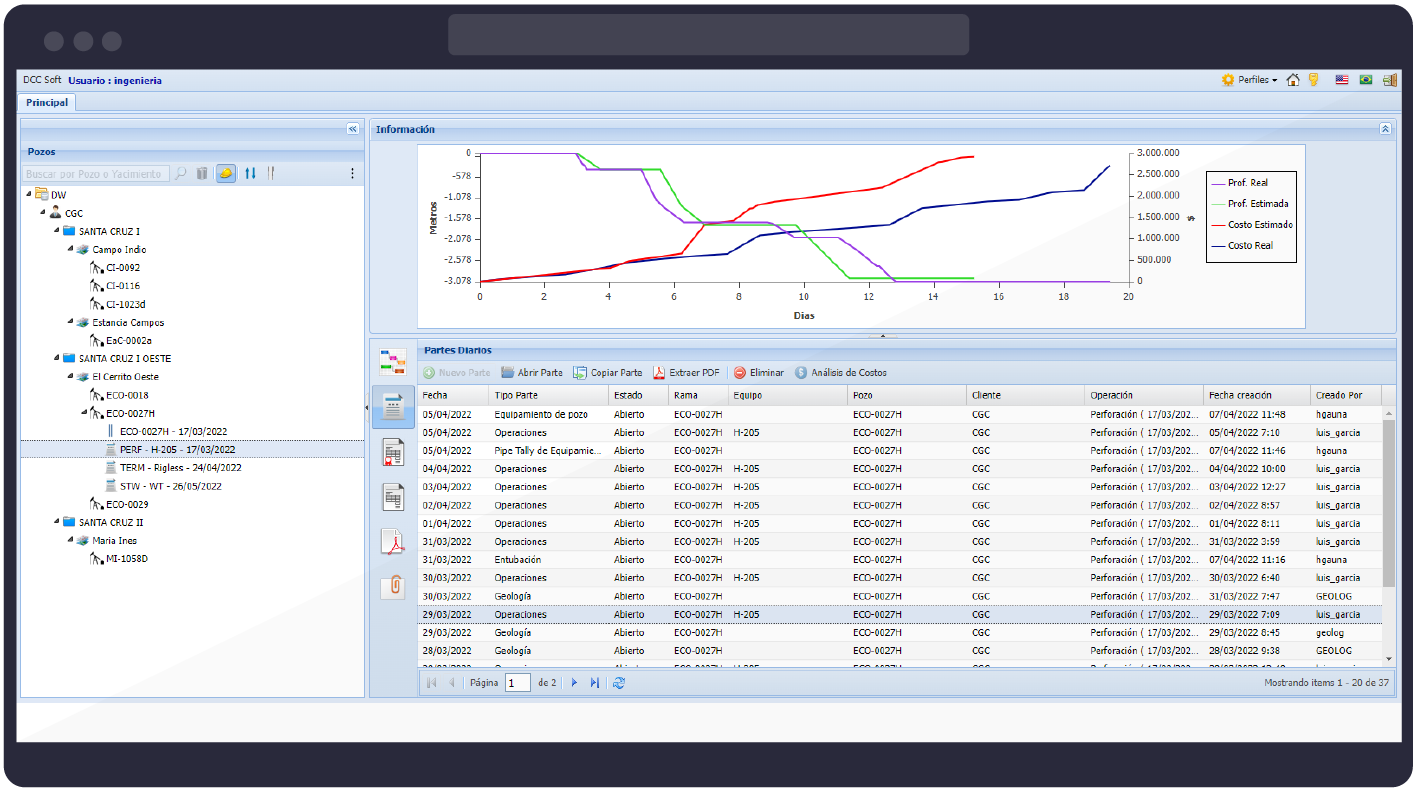Select SANTA CRUZ II folder
This screenshot has height=792, width=1417.
pyautogui.click(x=111, y=522)
